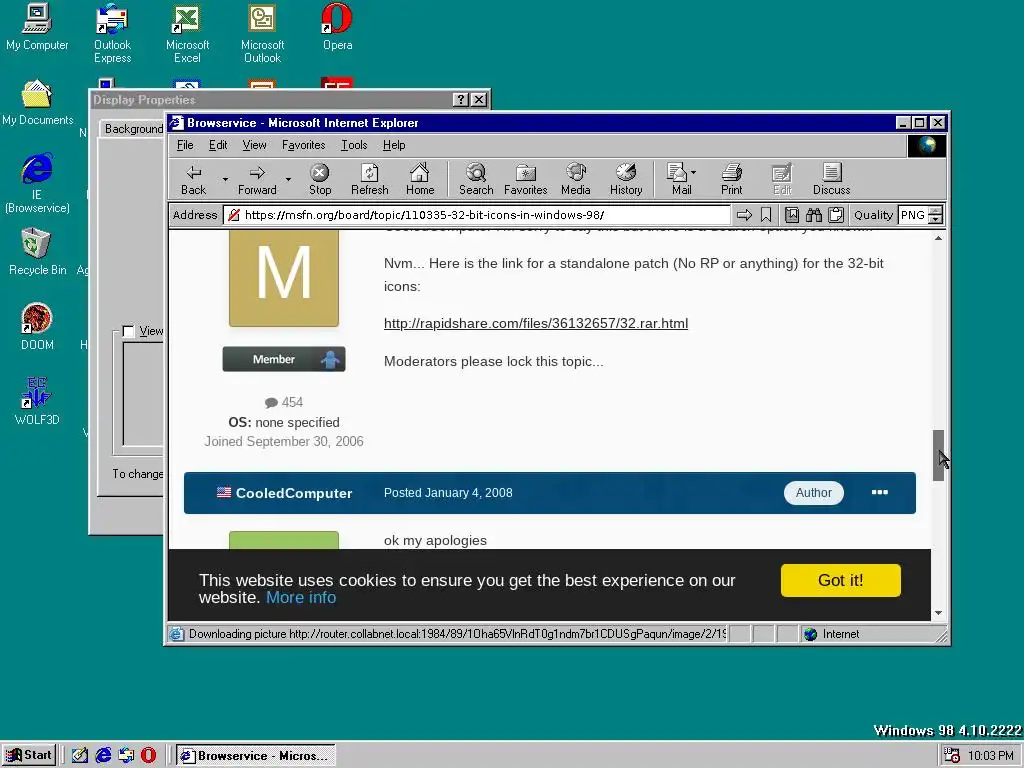Viewport: 1024px width, 768px height.
Task: Click the 454 post count
Action: [x=284, y=402]
